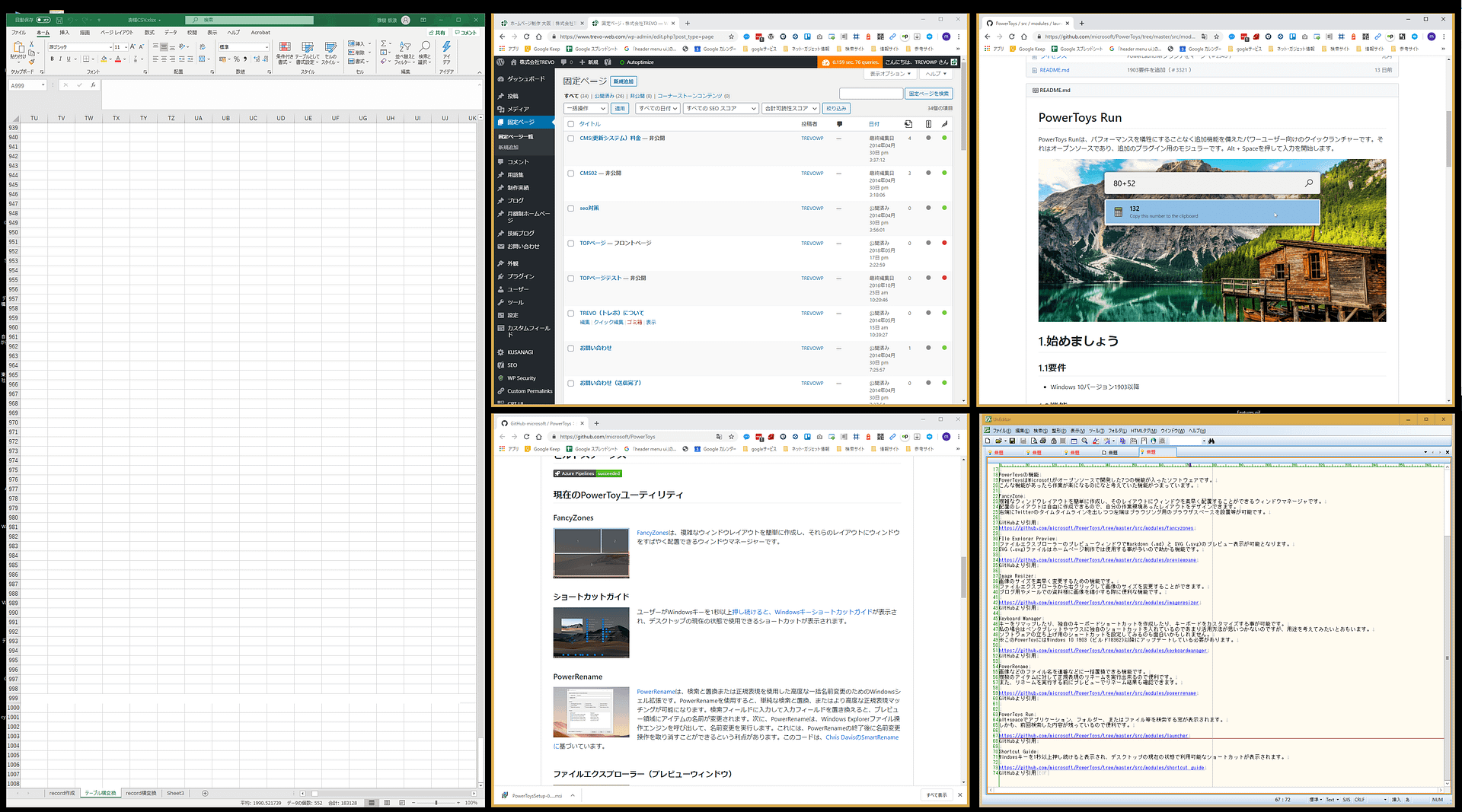1462x812 pixels.
Task: Collapse the Excel ribbon with the chevron
Action: click(479, 72)
